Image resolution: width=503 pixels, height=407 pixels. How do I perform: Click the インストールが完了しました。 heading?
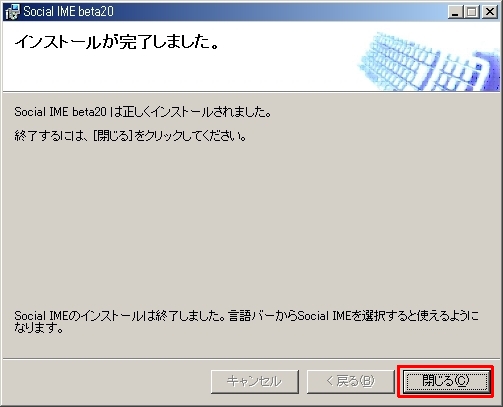117,42
